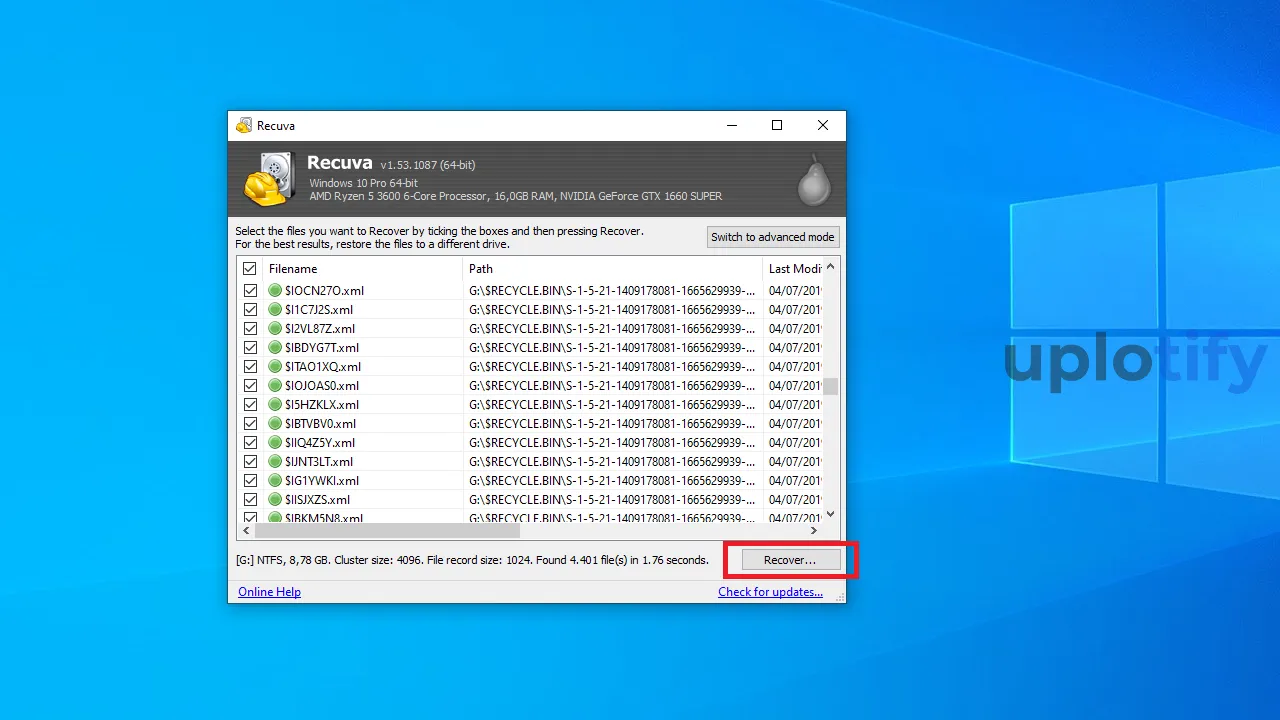Click the green status dot for $IOJOAS0.xml
This screenshot has height=720, width=1280.
(276, 386)
